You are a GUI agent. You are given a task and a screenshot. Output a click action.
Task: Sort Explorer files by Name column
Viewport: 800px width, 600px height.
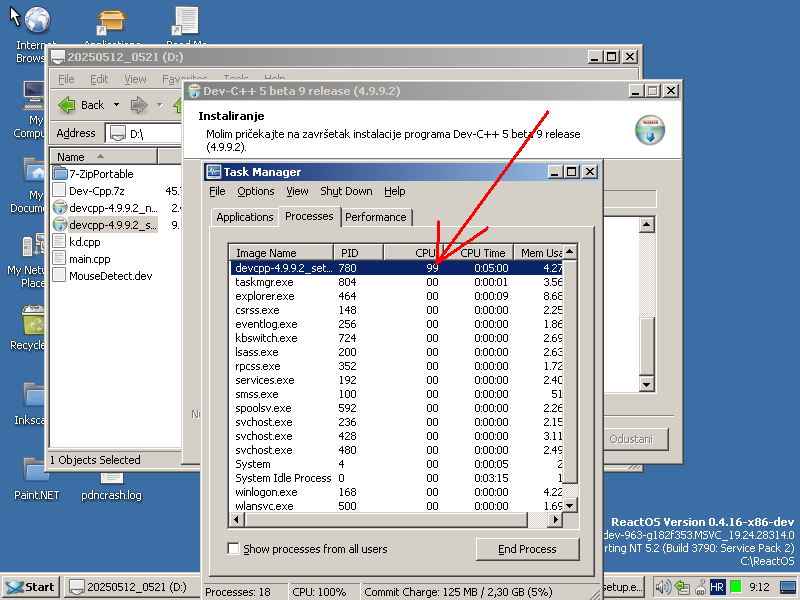tap(104, 157)
